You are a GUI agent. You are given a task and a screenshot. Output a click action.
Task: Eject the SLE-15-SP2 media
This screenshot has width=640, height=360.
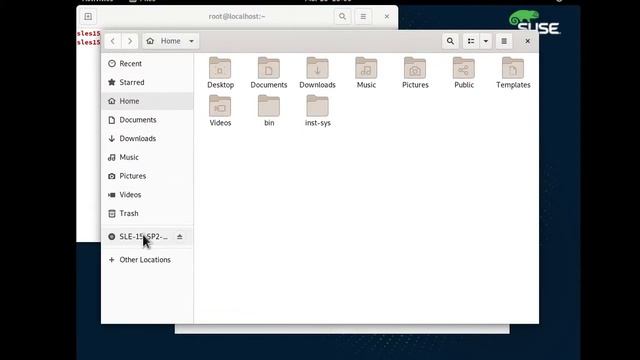[180, 237]
